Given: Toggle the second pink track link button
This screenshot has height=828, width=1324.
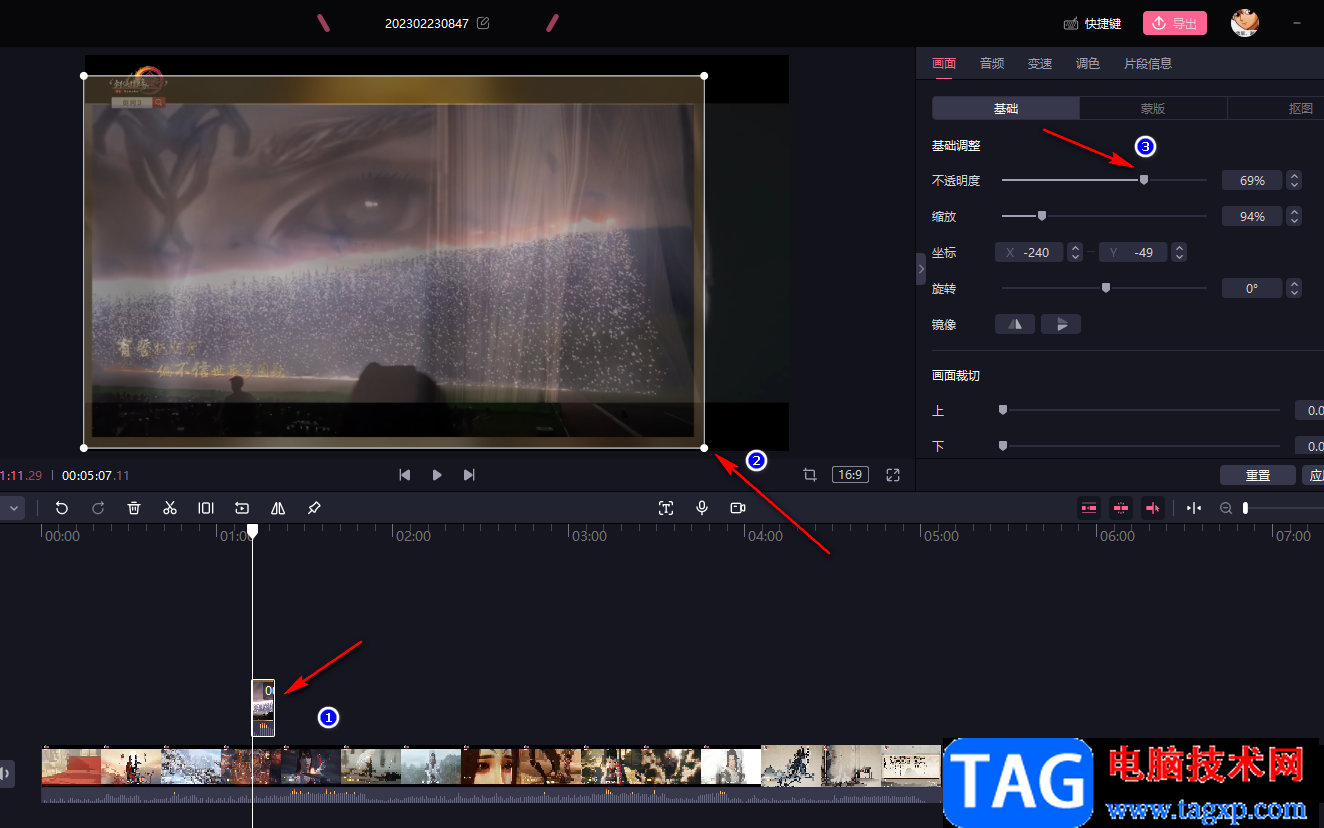Looking at the screenshot, I should (x=1120, y=508).
